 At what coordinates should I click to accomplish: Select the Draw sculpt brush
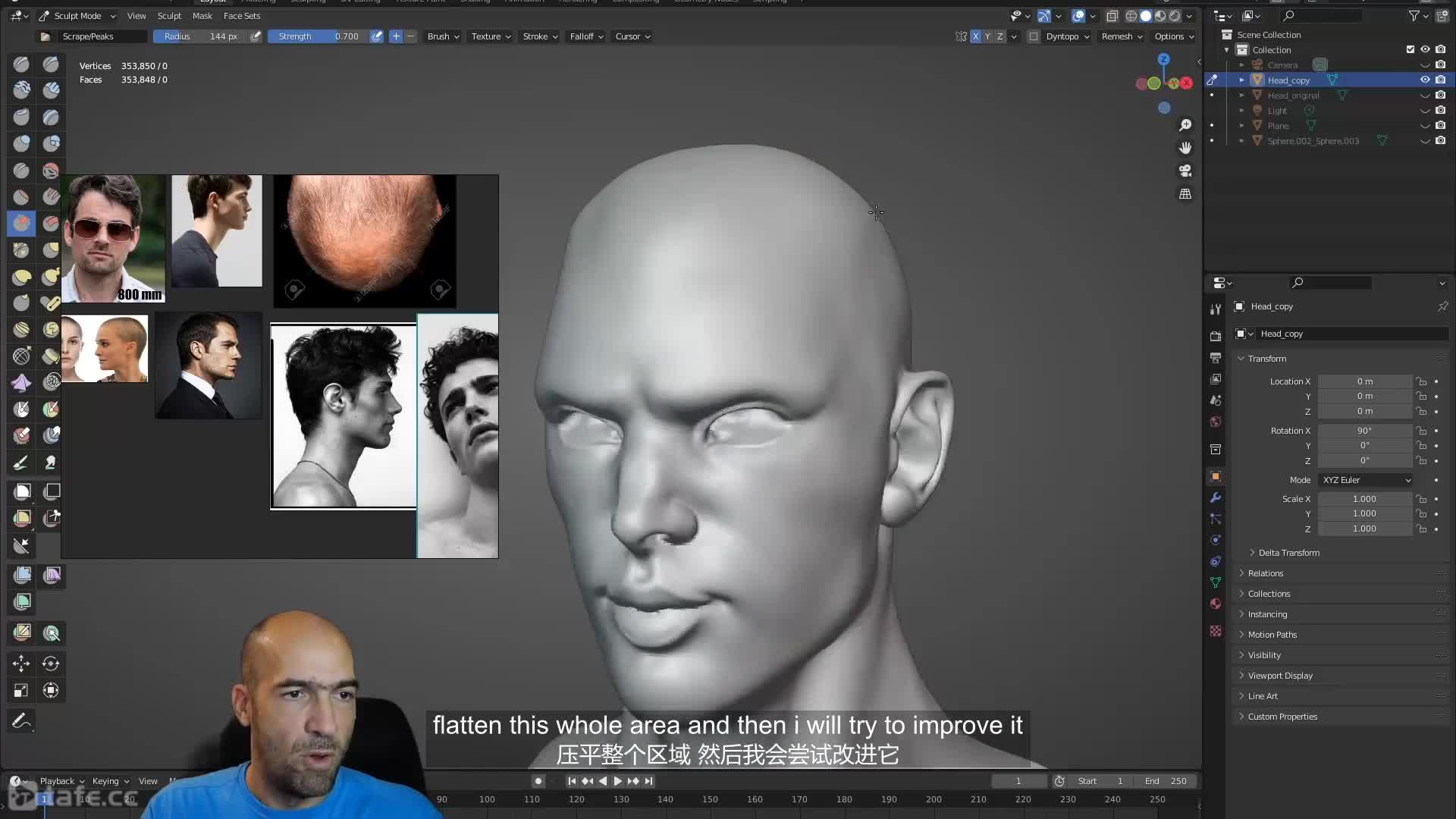point(21,64)
